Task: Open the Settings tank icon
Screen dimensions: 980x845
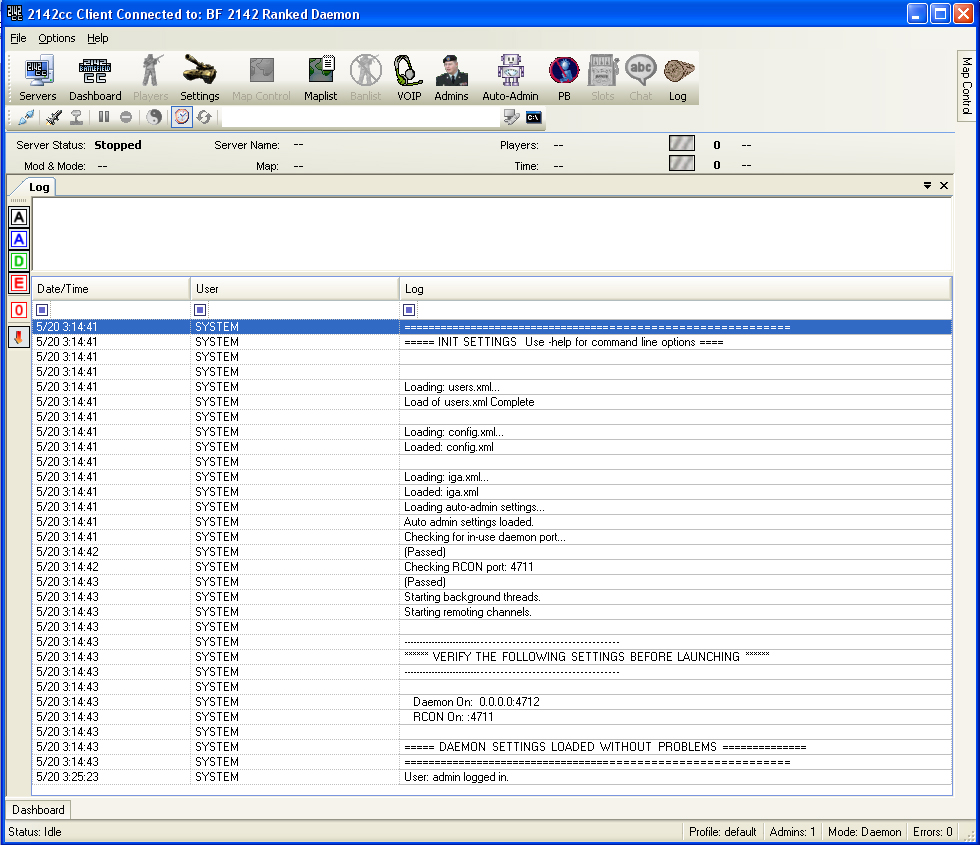Action: point(199,78)
